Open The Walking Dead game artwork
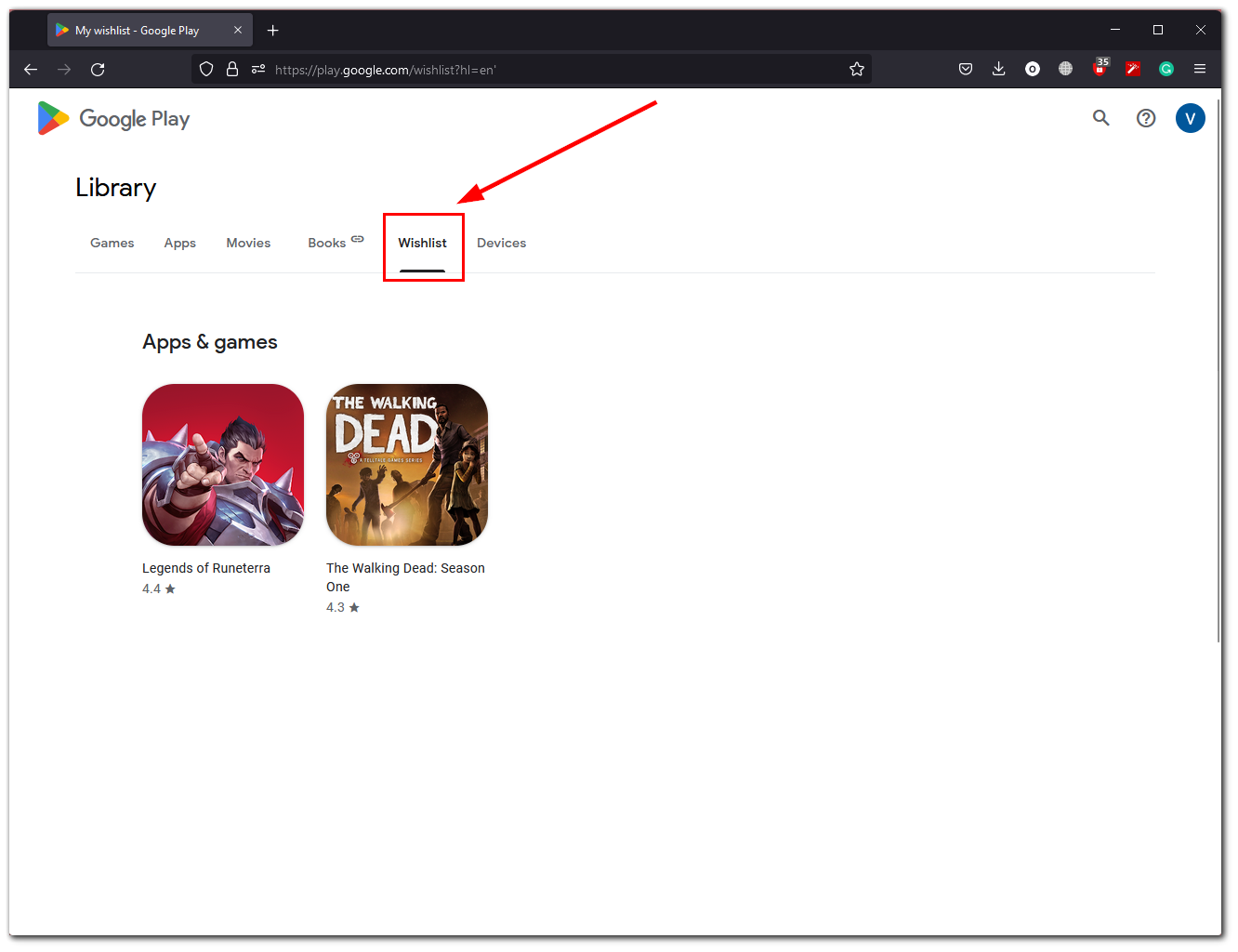Viewport: 1238px width, 952px height. [x=407, y=465]
